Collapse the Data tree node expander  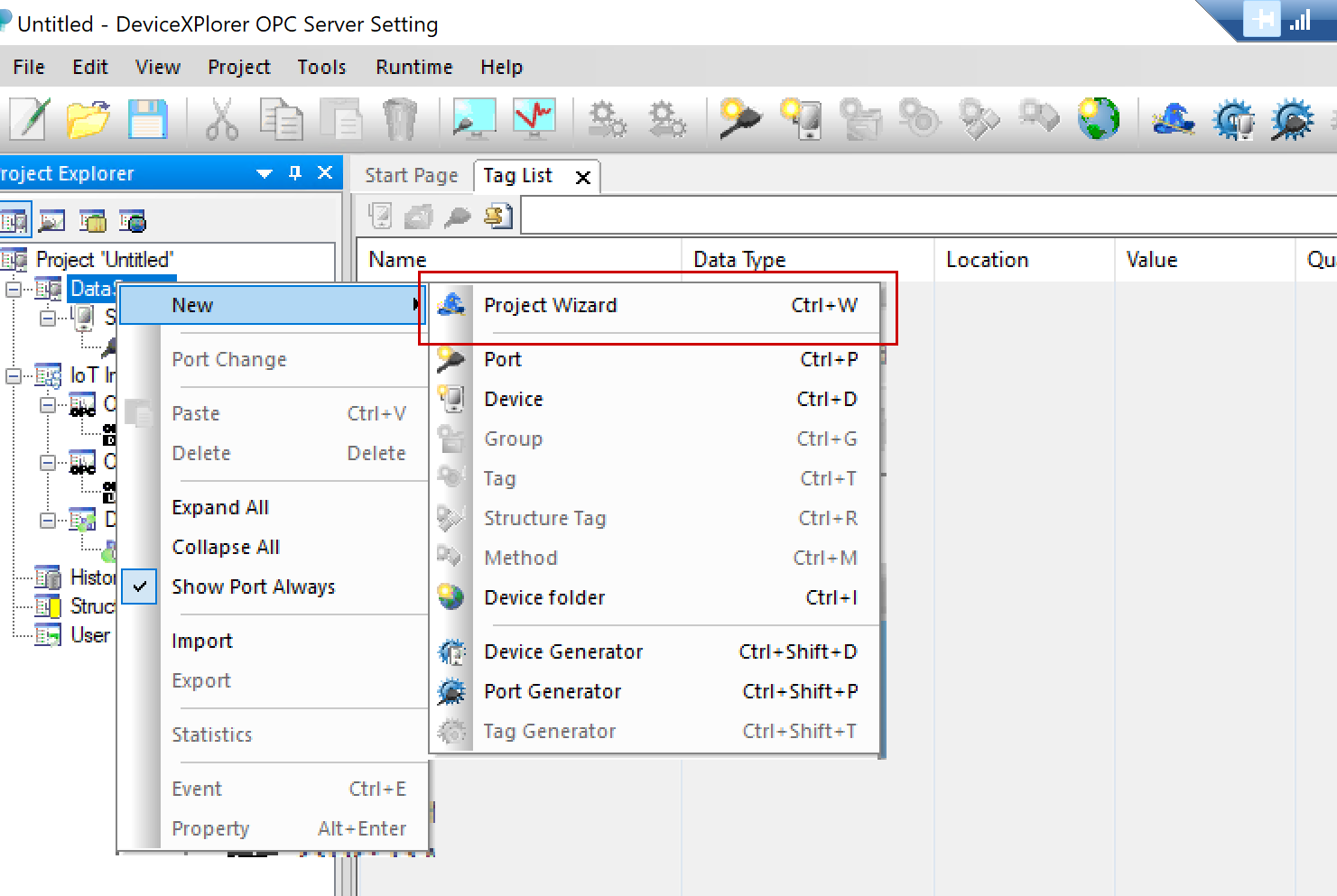pyautogui.click(x=14, y=289)
